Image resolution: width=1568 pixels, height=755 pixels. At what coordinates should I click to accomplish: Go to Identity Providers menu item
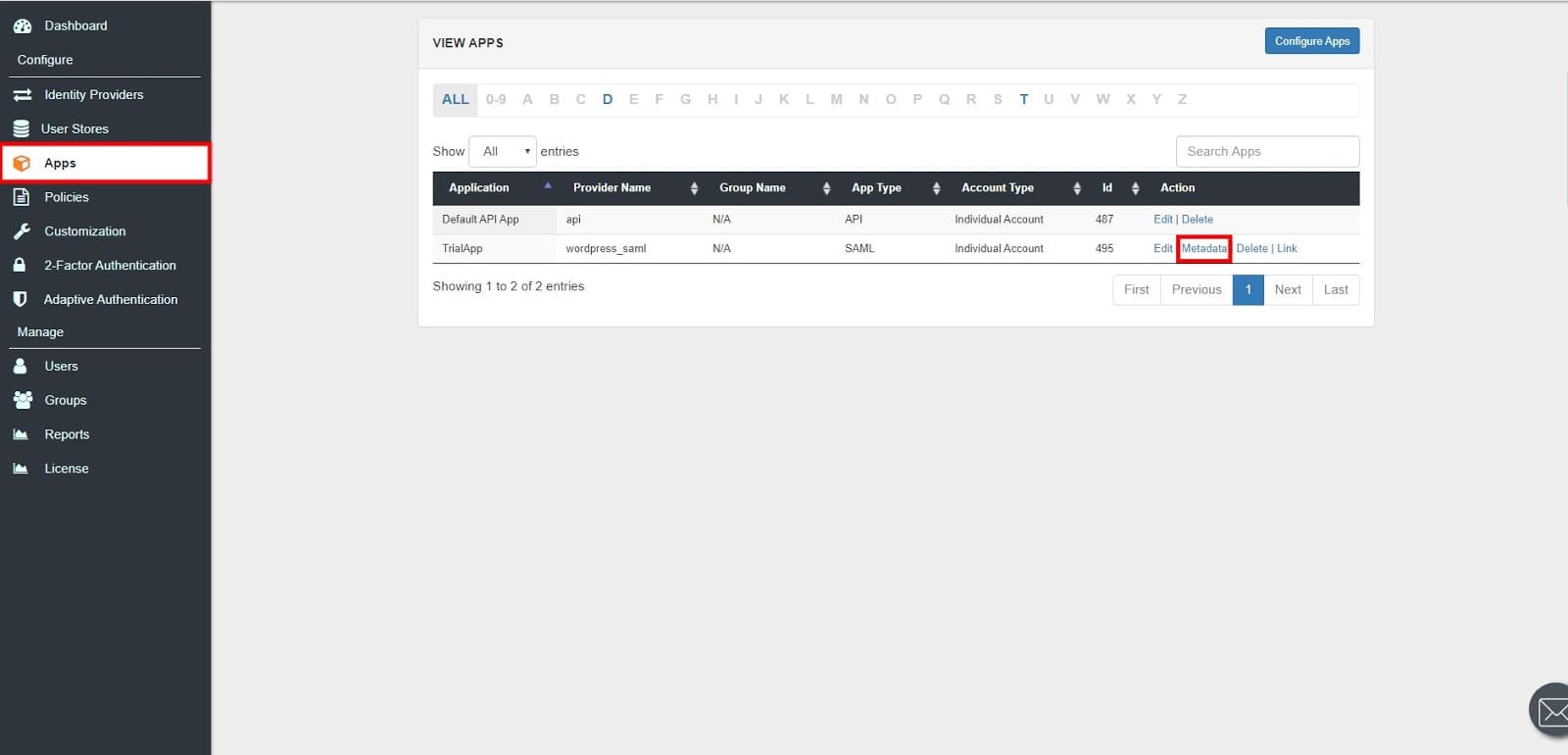click(94, 95)
